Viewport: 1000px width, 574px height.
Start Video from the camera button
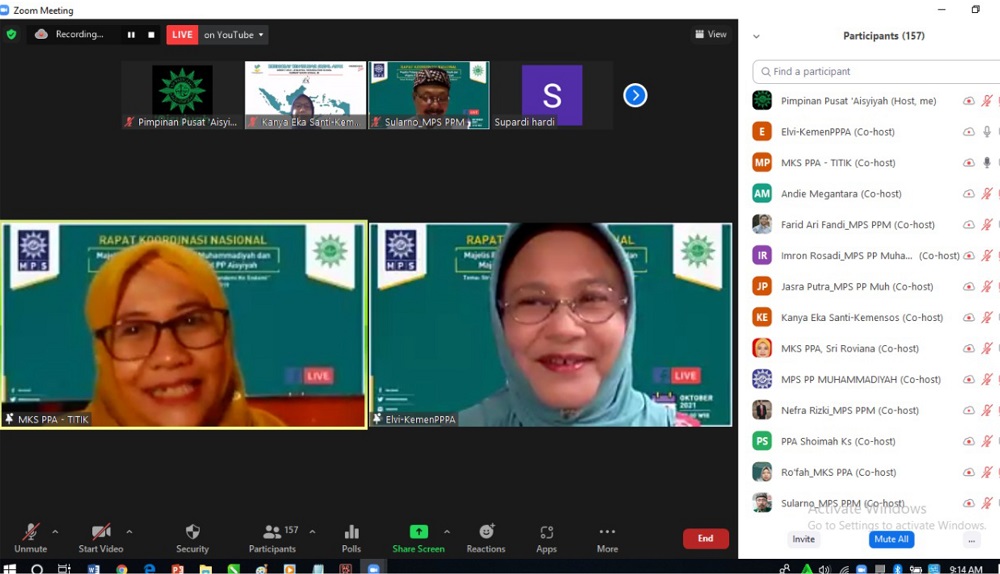[x=100, y=537]
